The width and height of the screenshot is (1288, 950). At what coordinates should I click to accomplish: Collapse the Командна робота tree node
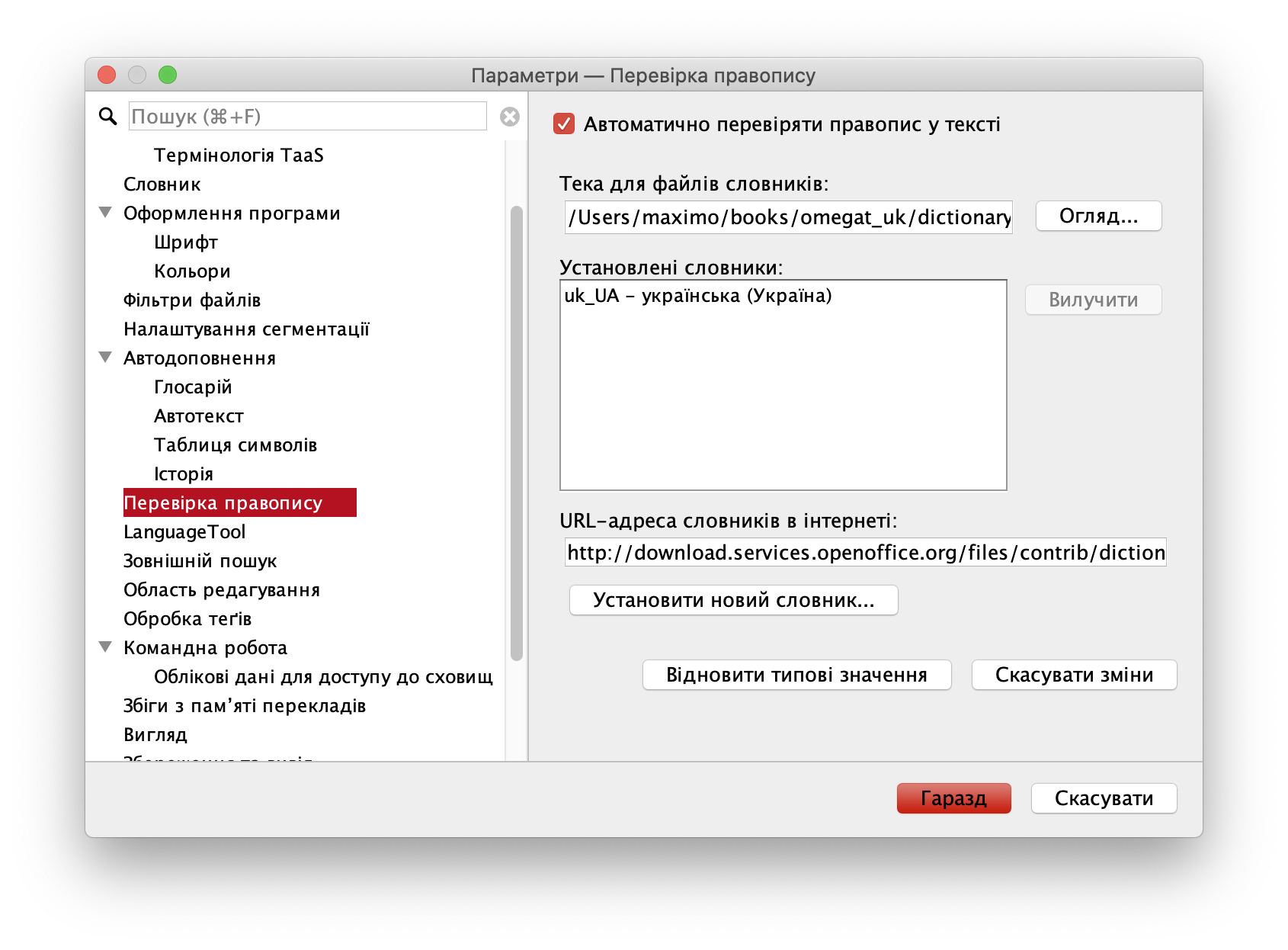106,647
